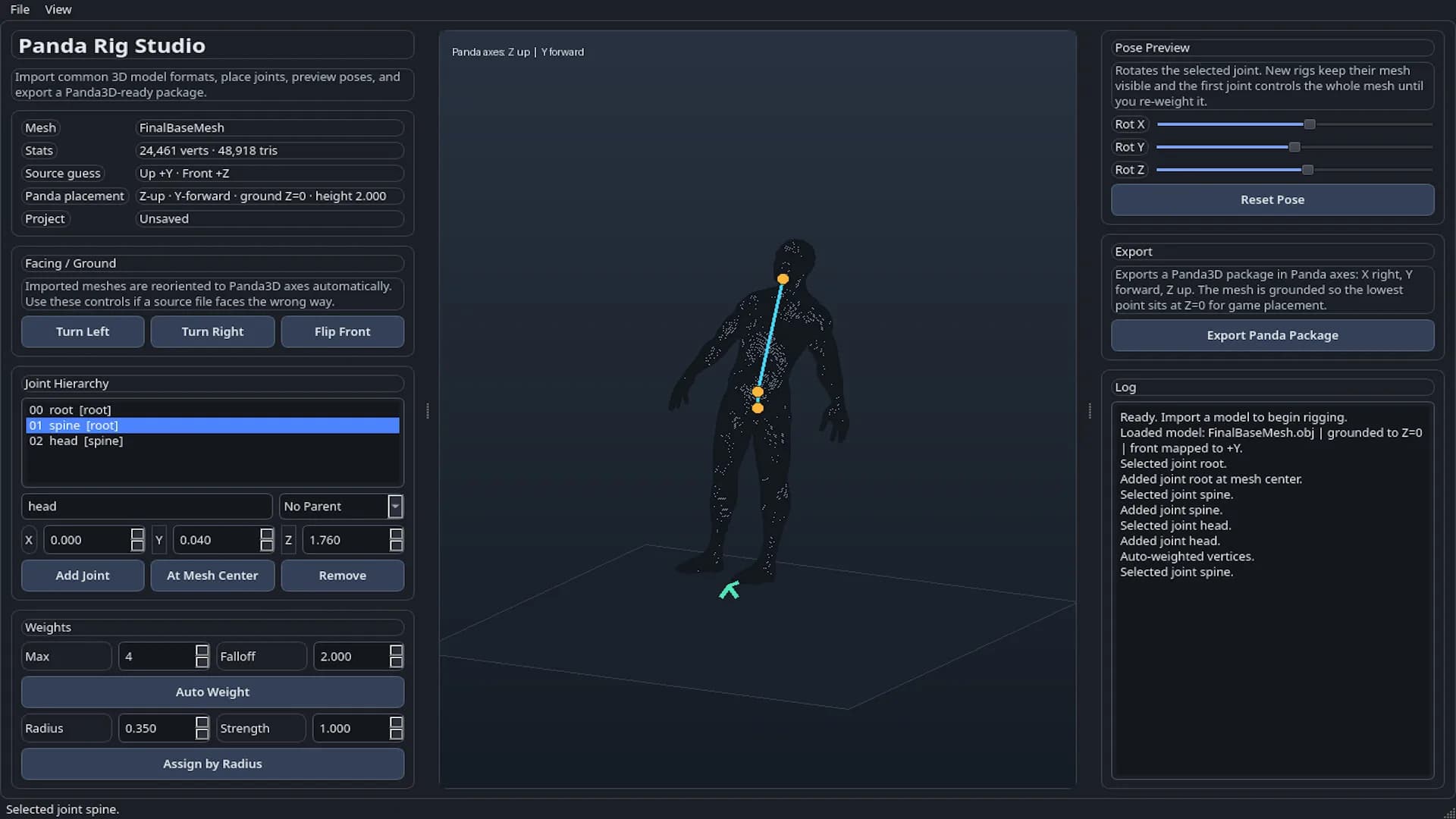Click the joint name field containing head
Viewport: 1456px width, 819px height.
click(x=146, y=506)
